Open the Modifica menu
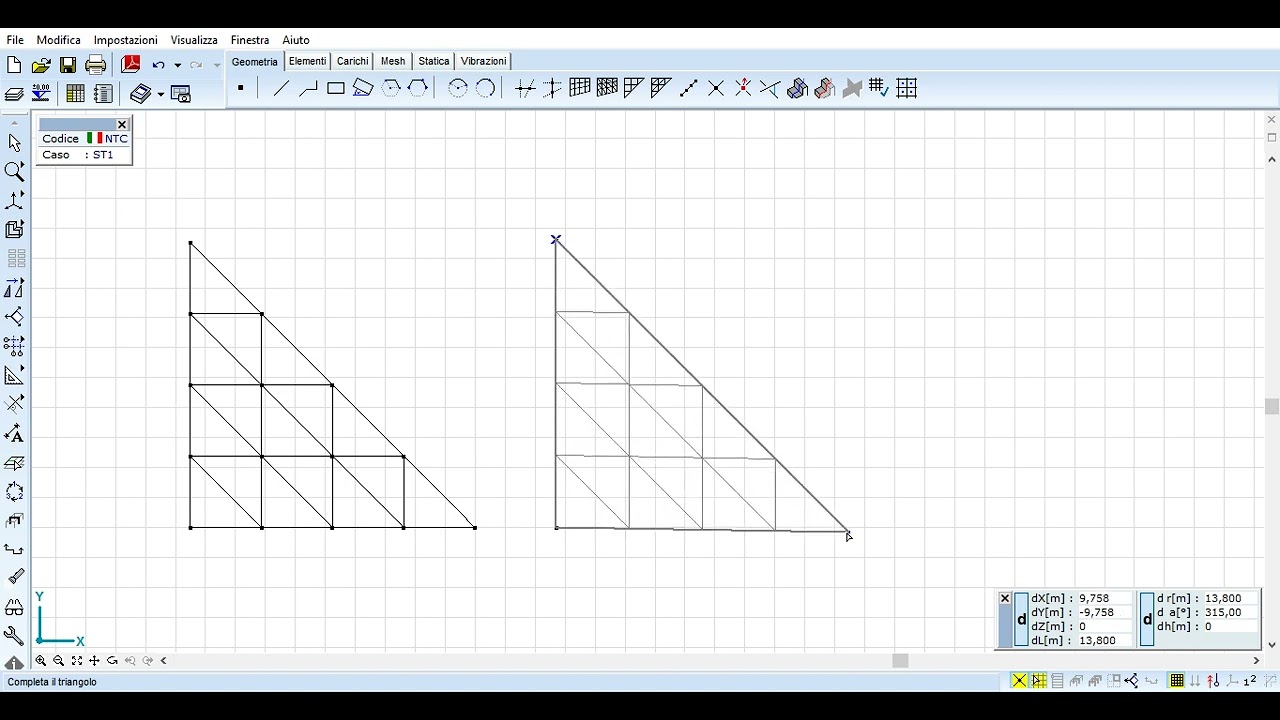Screen dimensions: 1280x720 point(59,40)
